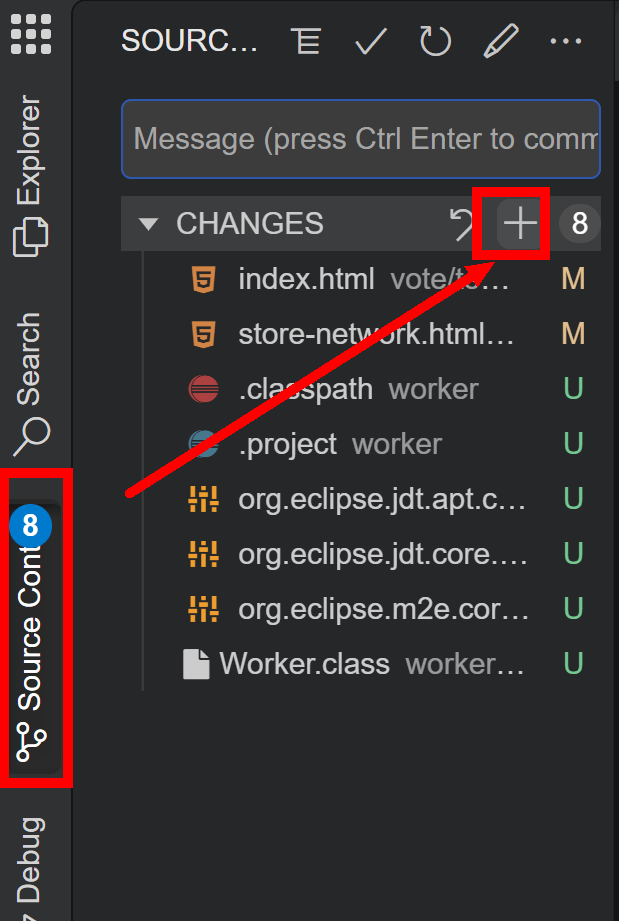Viewport: 619px width, 921px height.
Task: Select store-network.html changed file
Action: (376, 334)
